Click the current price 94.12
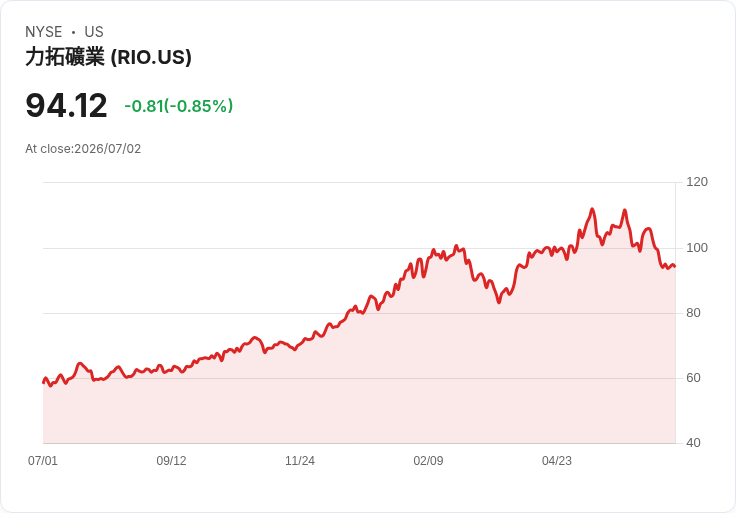Screen dimensions: 736x513 66,106
